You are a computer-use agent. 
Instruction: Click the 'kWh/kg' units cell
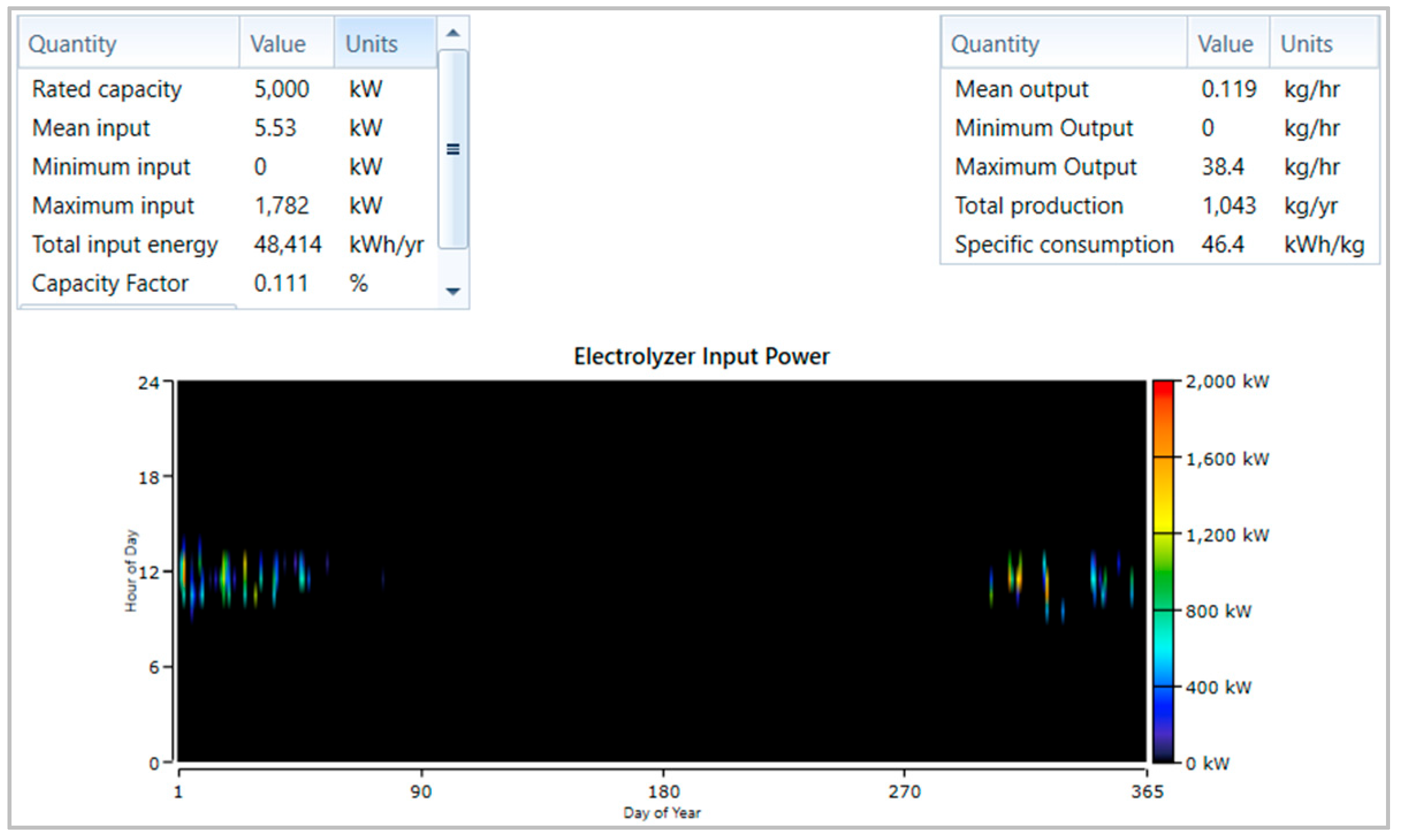point(1324,245)
